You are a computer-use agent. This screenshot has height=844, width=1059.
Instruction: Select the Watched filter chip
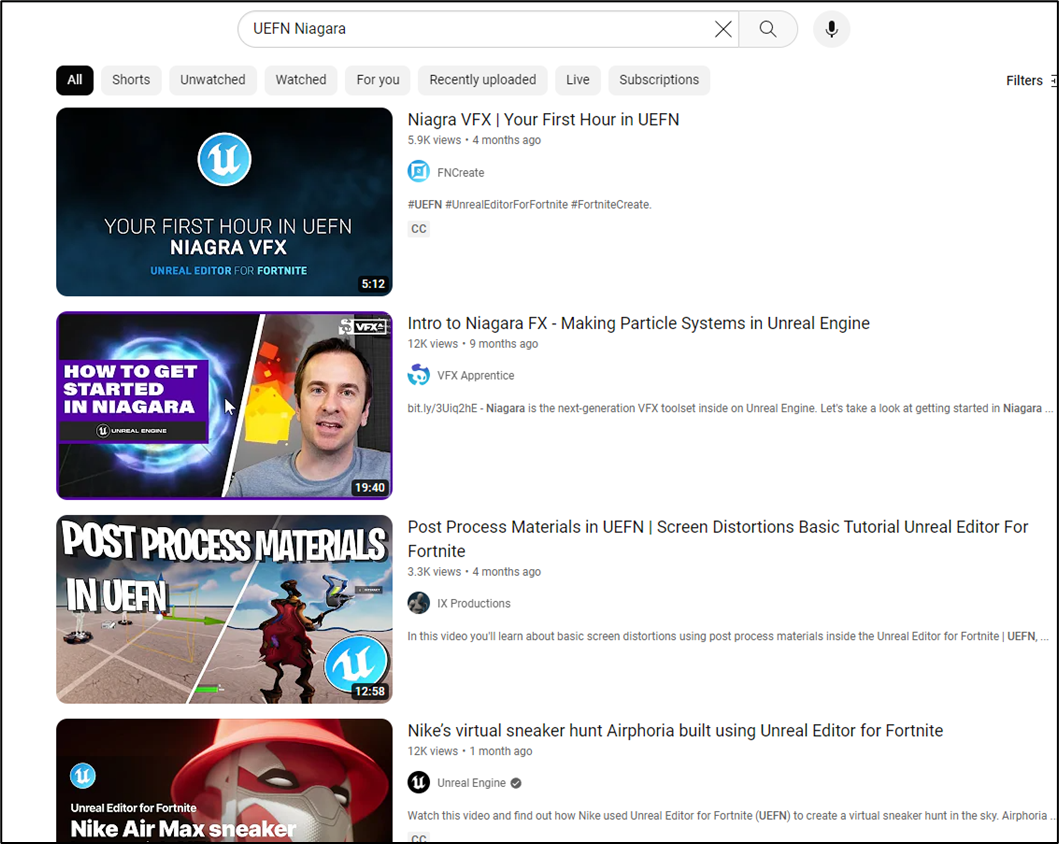pos(301,80)
